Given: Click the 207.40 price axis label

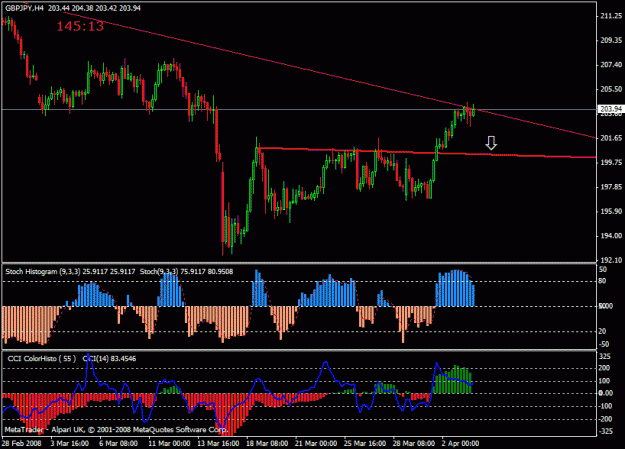Looking at the screenshot, I should pyautogui.click(x=611, y=65).
